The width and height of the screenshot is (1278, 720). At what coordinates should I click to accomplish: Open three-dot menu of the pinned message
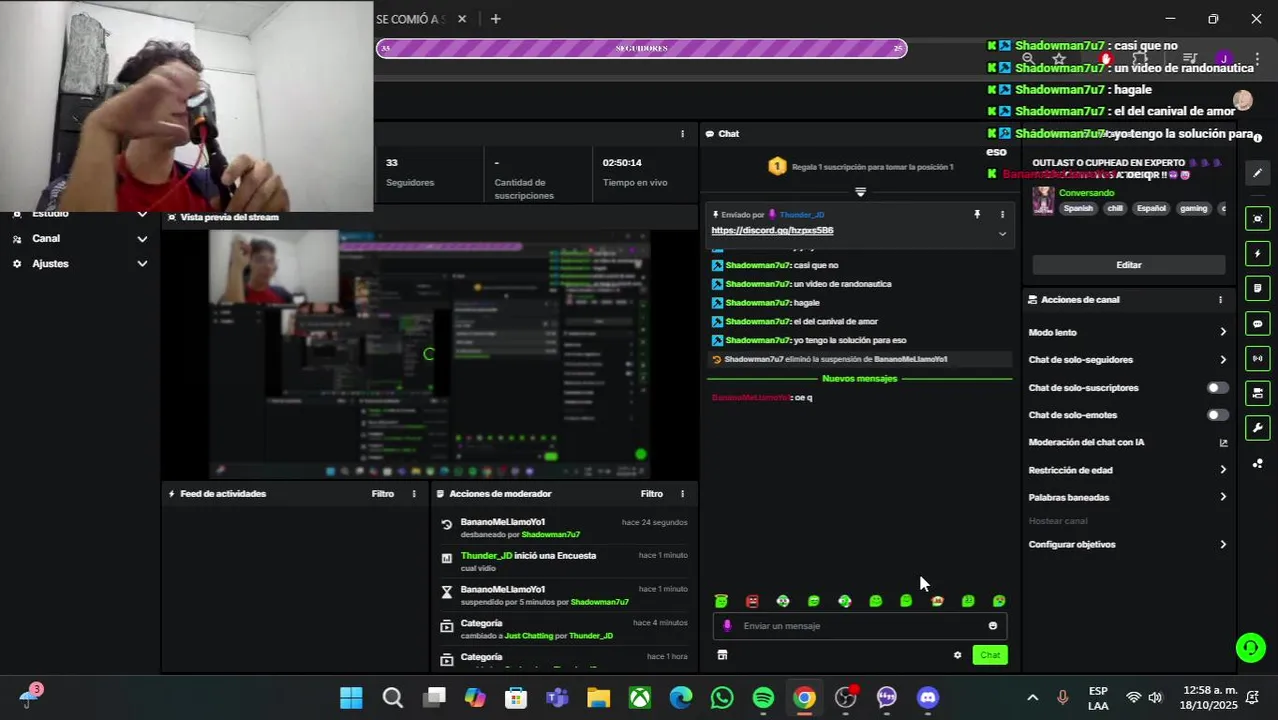1002,214
